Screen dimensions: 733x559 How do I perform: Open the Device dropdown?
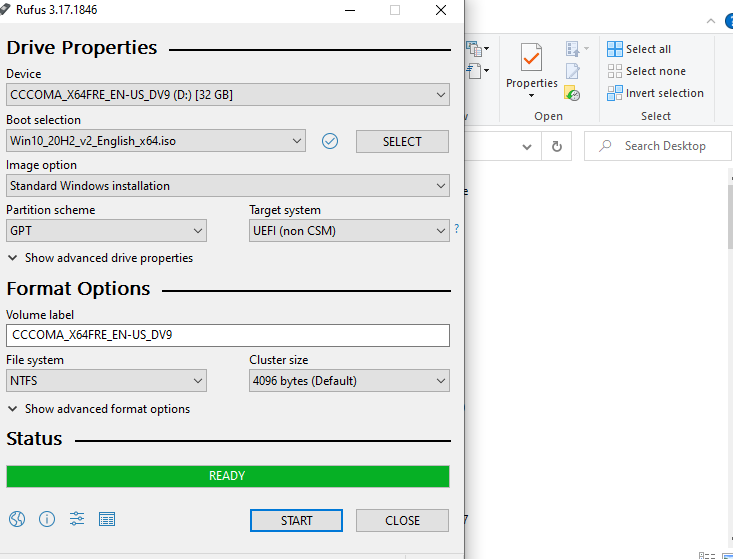click(228, 95)
